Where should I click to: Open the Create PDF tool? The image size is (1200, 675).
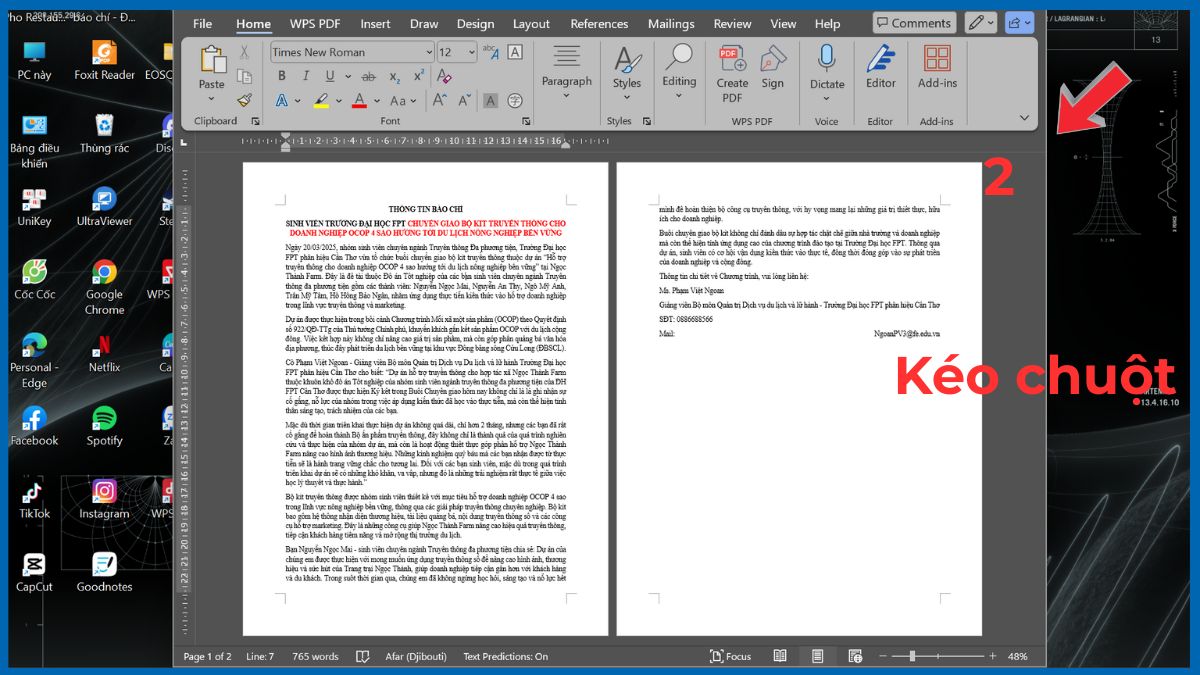click(732, 72)
